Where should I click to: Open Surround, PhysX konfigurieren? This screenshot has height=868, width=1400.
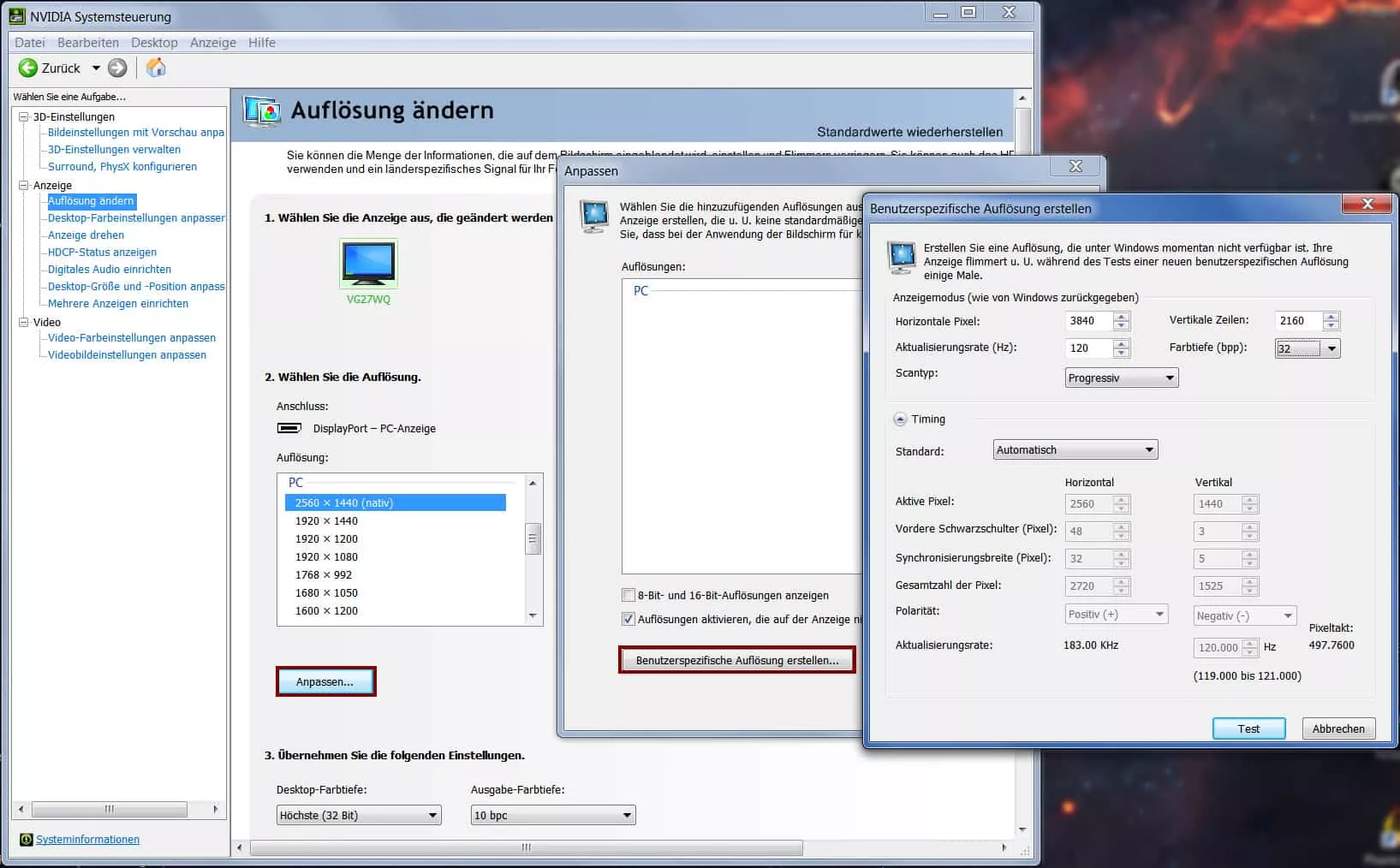tap(122, 167)
